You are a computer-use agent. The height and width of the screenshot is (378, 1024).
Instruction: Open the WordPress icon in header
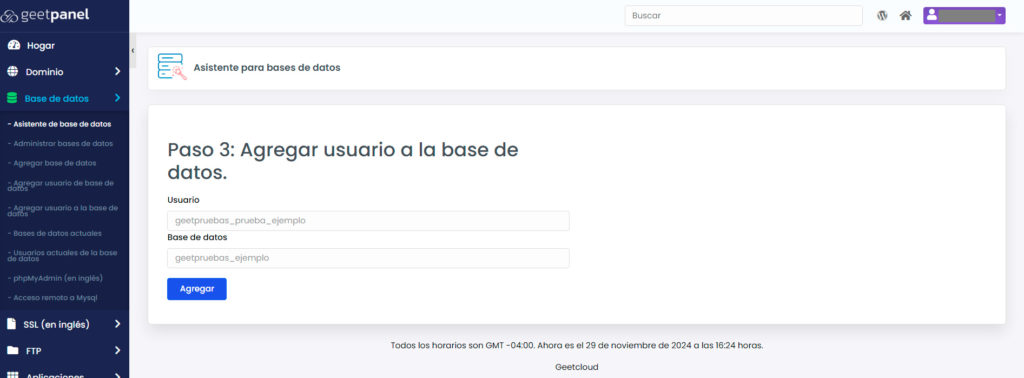[x=882, y=16]
